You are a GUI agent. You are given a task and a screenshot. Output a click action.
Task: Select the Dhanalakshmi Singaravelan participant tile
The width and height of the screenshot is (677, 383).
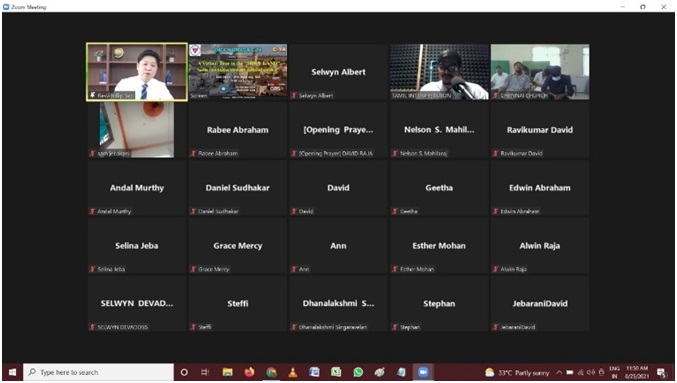click(x=338, y=303)
